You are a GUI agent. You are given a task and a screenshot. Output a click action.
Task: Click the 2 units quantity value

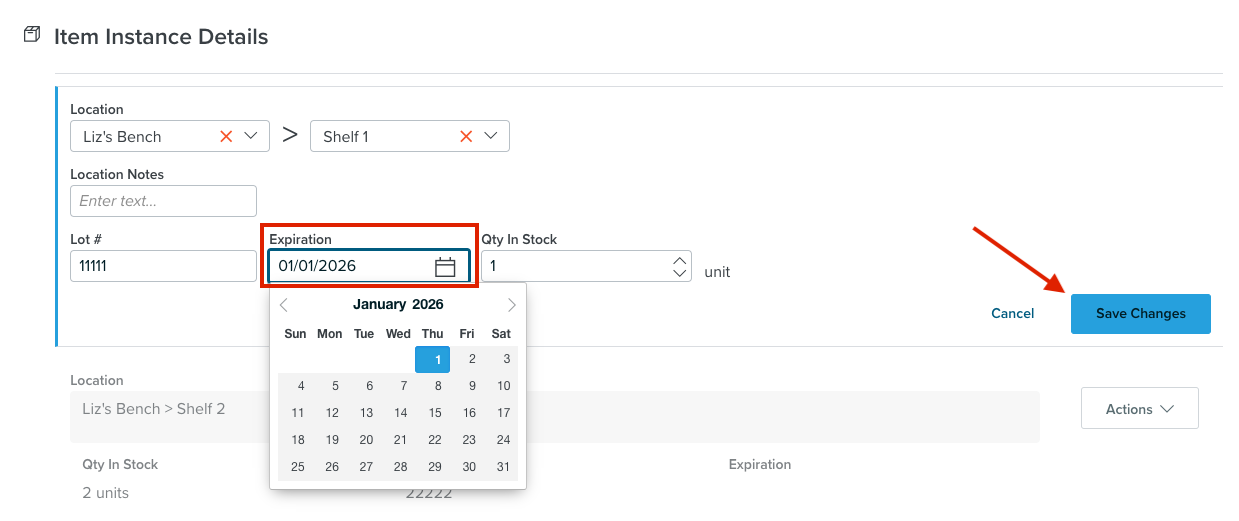[x=106, y=493]
